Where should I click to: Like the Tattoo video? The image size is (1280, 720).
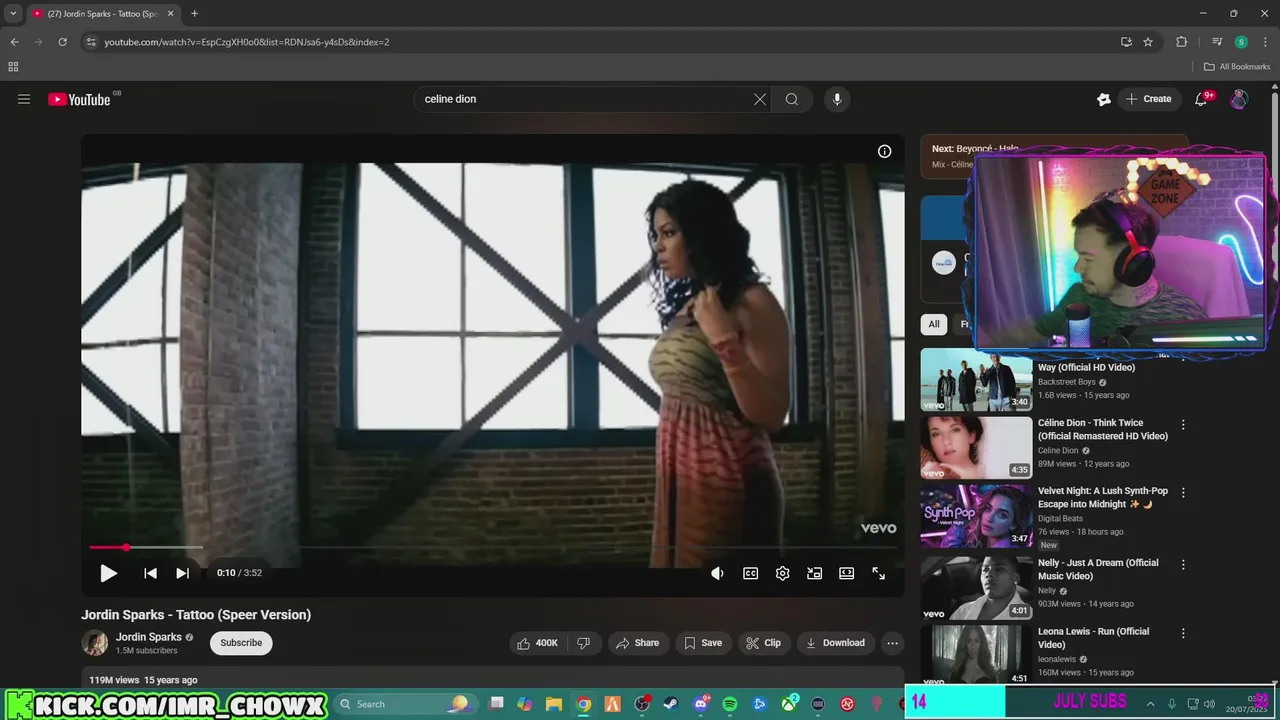pyautogui.click(x=537, y=643)
